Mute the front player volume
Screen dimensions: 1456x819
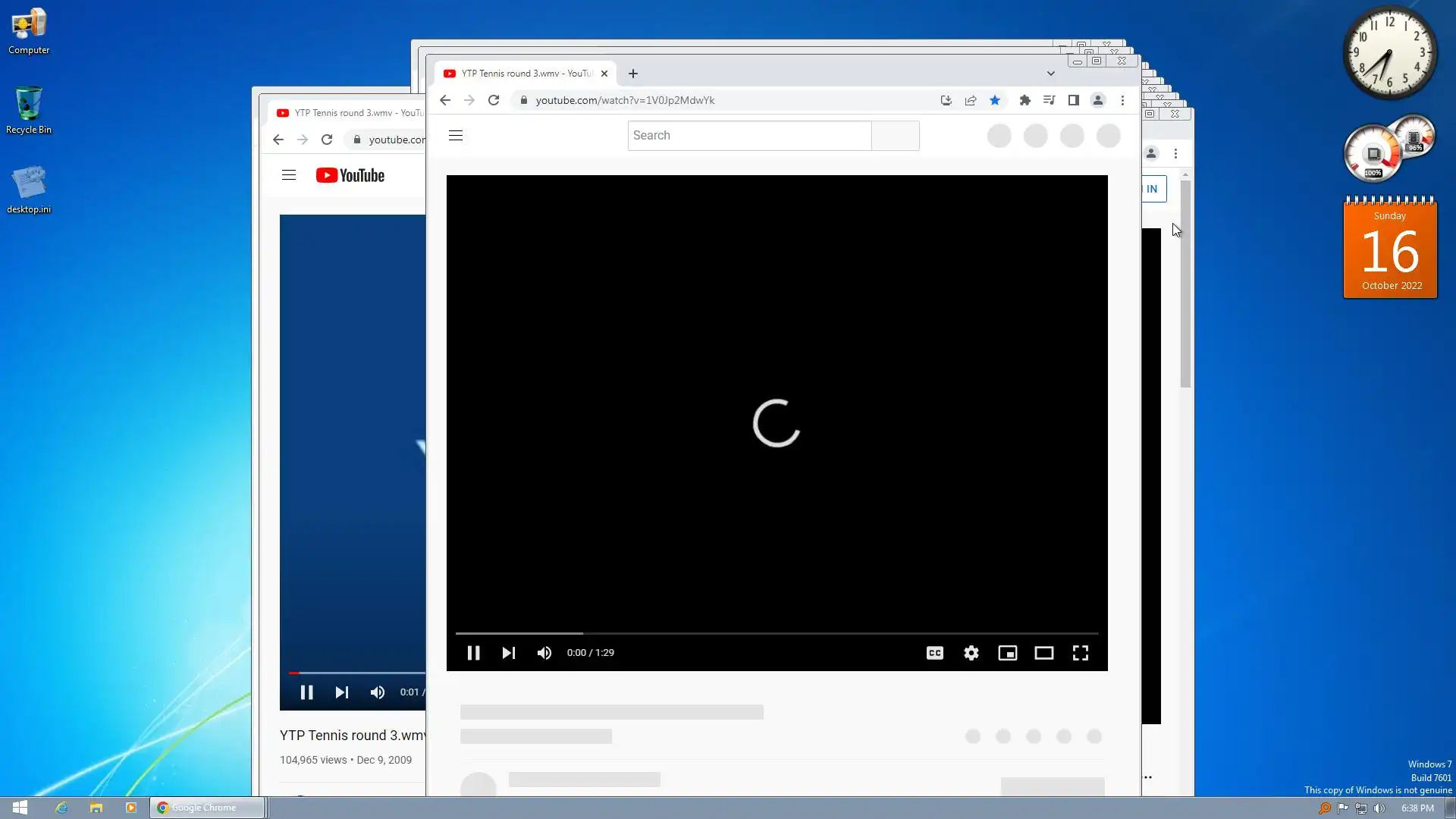click(544, 653)
